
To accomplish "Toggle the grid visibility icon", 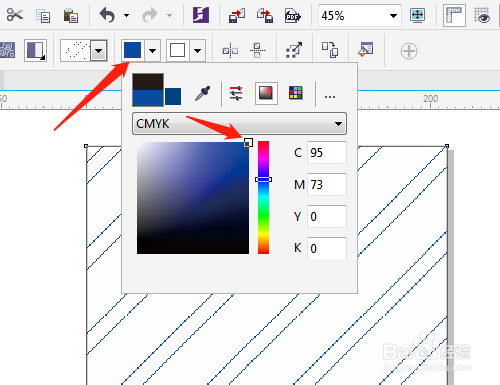I will [x=482, y=15].
